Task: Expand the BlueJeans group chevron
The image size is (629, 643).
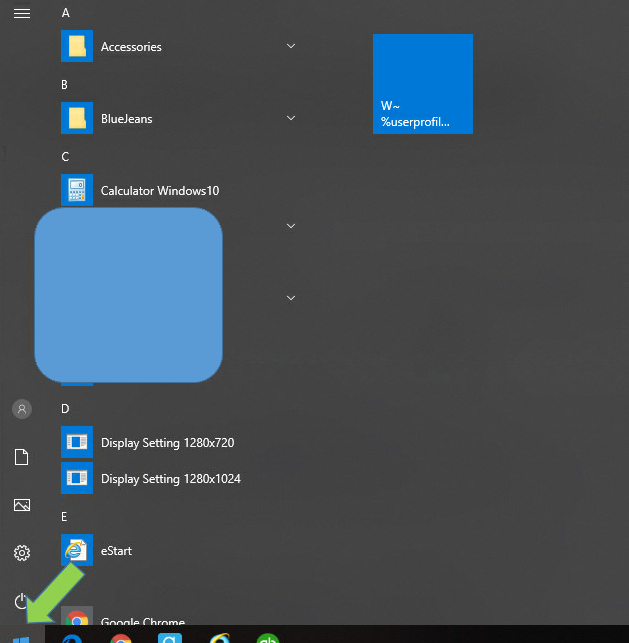Action: [291, 118]
